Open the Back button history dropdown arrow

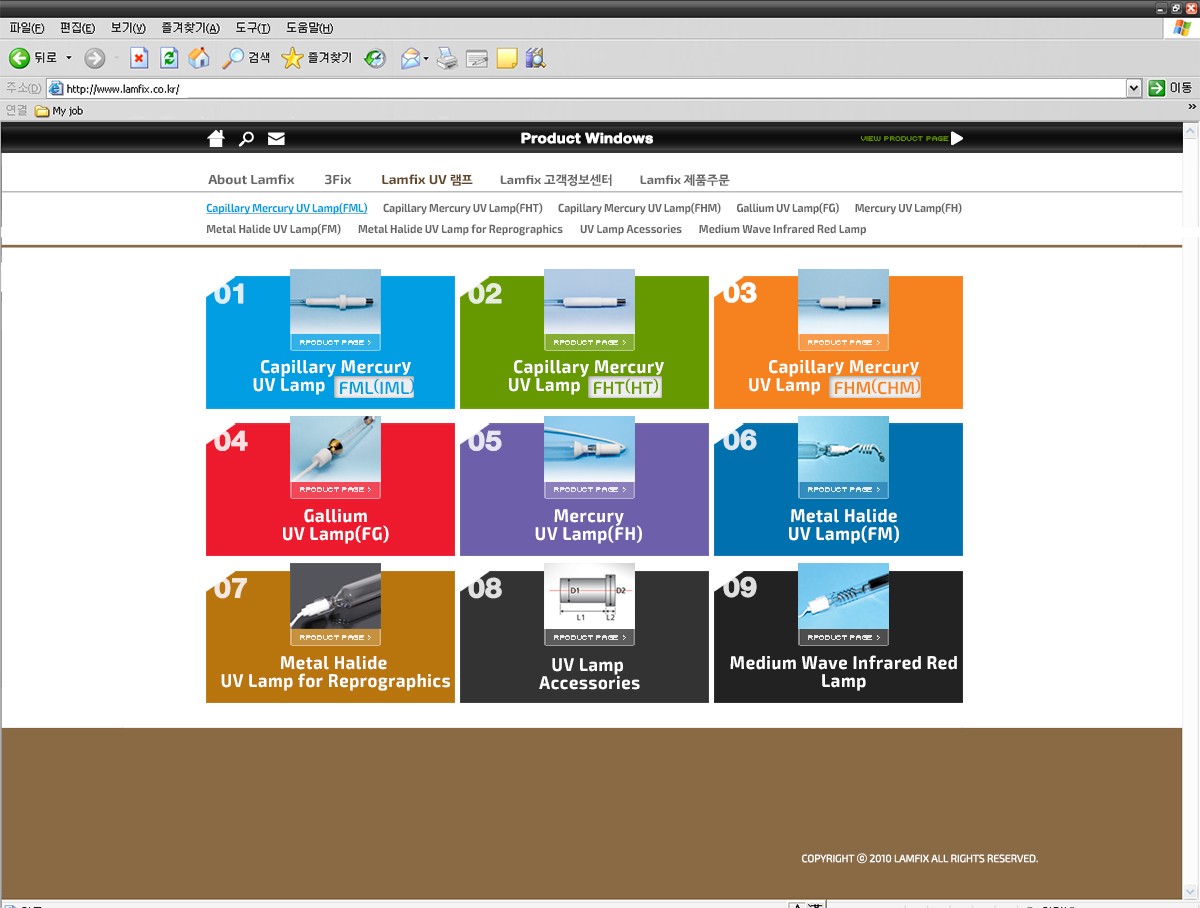point(69,58)
